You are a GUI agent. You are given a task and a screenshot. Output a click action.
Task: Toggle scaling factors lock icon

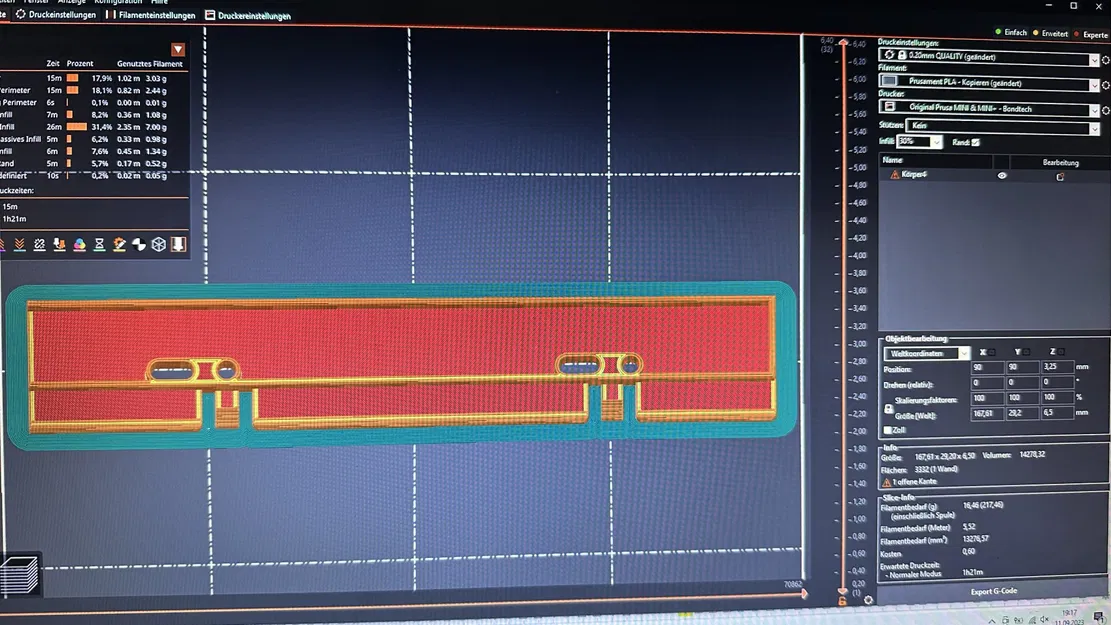coord(889,408)
